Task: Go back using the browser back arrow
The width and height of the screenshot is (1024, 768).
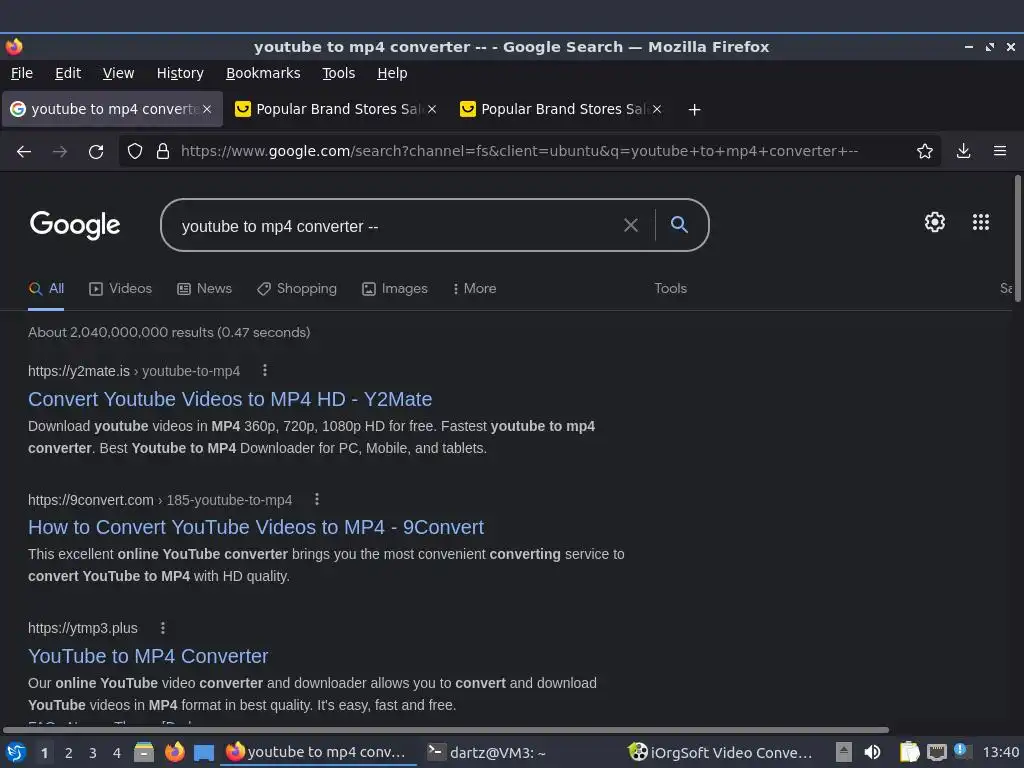Action: [24, 152]
